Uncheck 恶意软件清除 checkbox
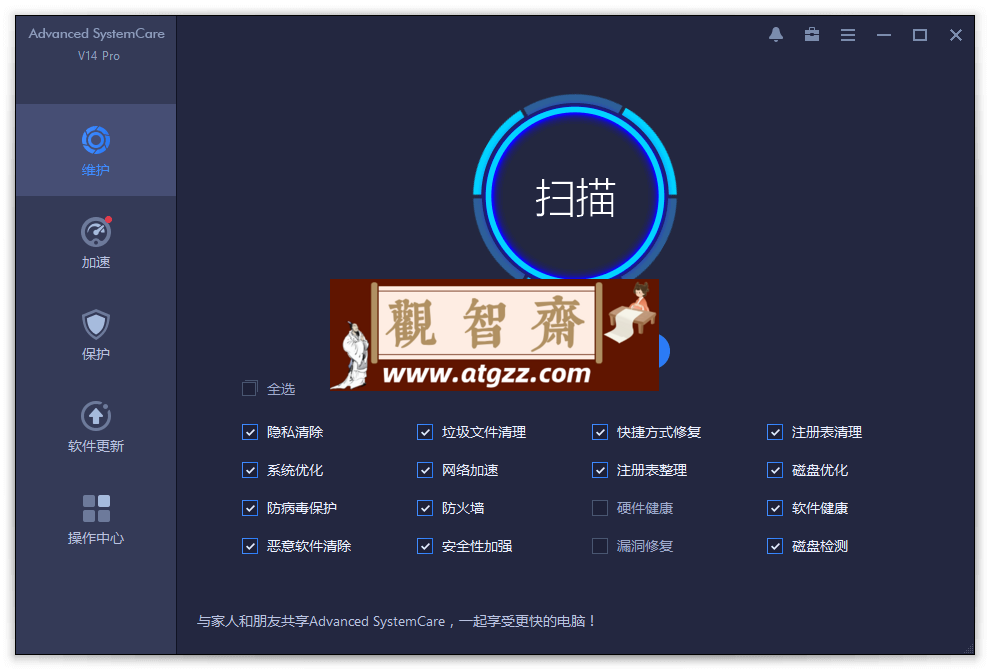990x670 pixels. 250,546
